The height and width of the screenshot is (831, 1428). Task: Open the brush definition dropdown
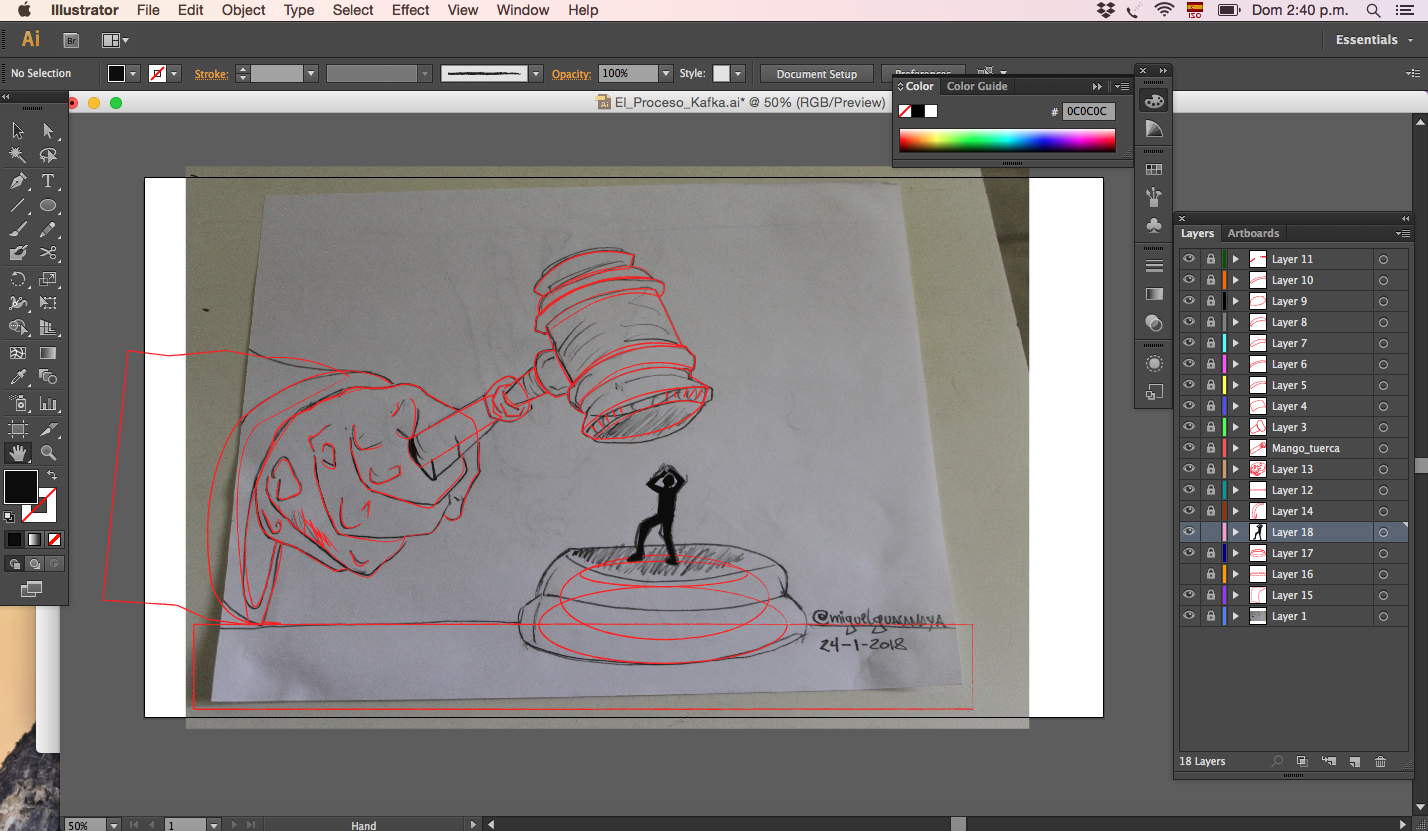[x=536, y=73]
